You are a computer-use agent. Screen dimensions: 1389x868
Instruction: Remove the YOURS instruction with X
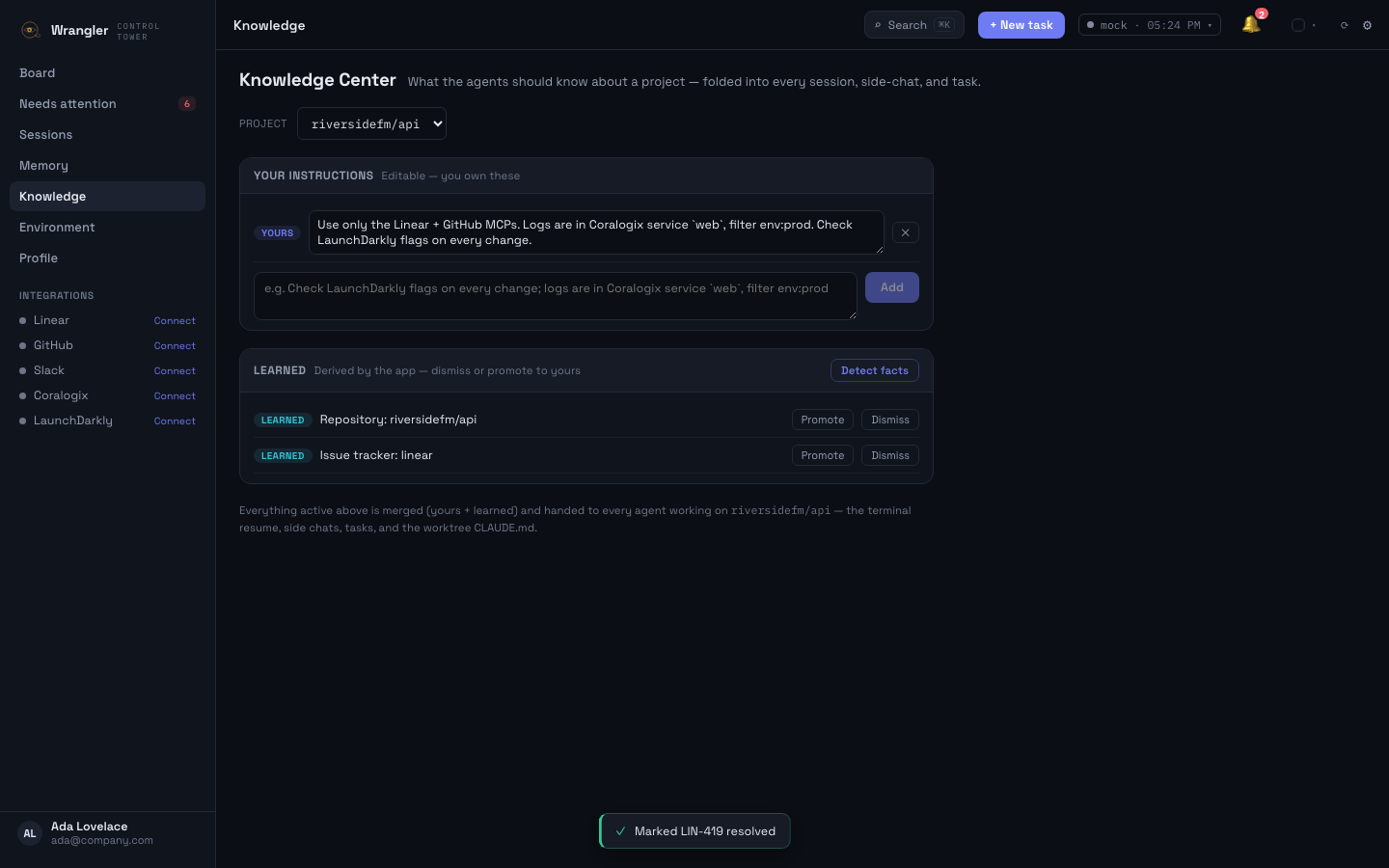[x=905, y=232]
